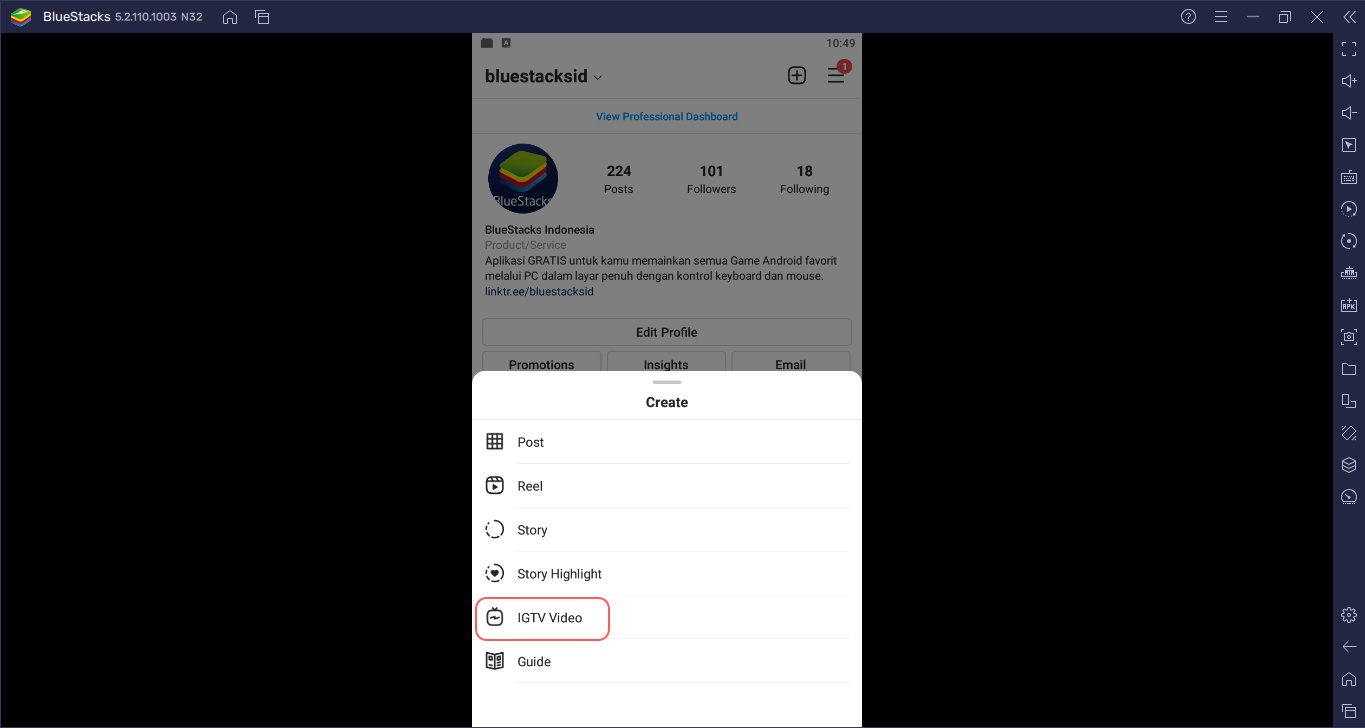Click the Promotions button
1365x728 pixels.
[x=542, y=364]
